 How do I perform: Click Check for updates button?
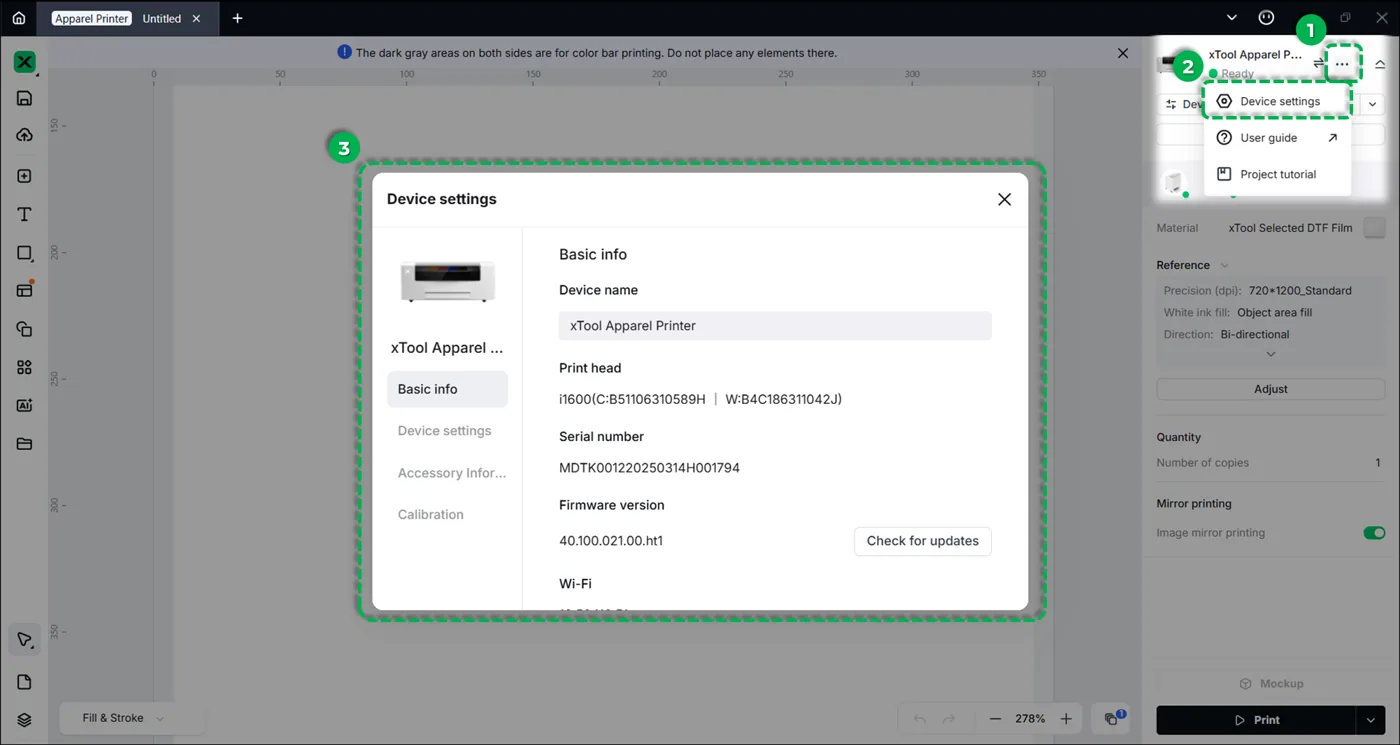pos(922,541)
